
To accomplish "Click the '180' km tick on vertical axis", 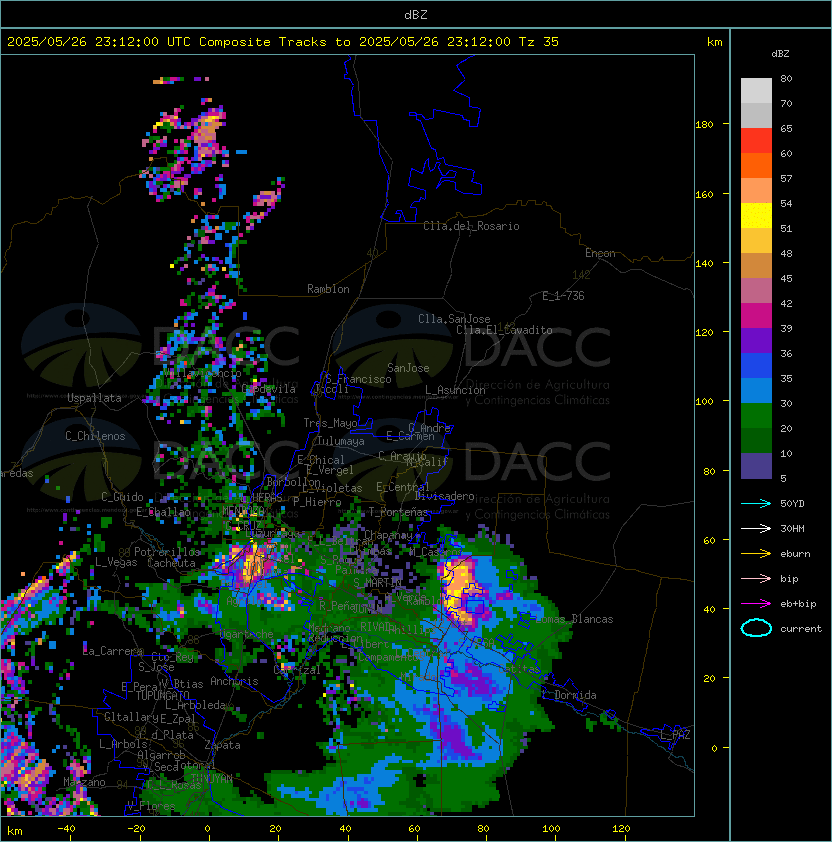I will [704, 125].
